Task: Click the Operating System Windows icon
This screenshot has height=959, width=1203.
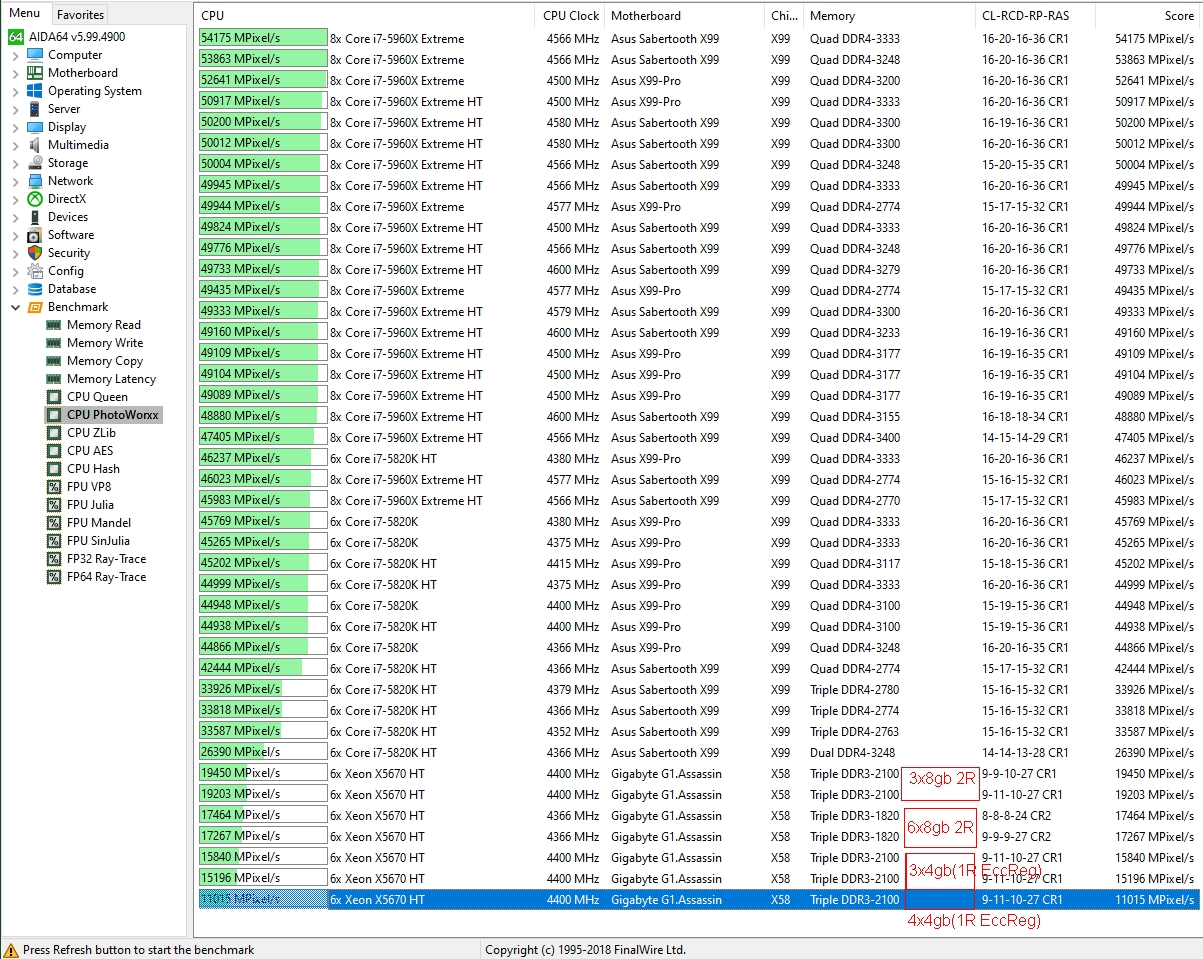Action: [x=35, y=91]
